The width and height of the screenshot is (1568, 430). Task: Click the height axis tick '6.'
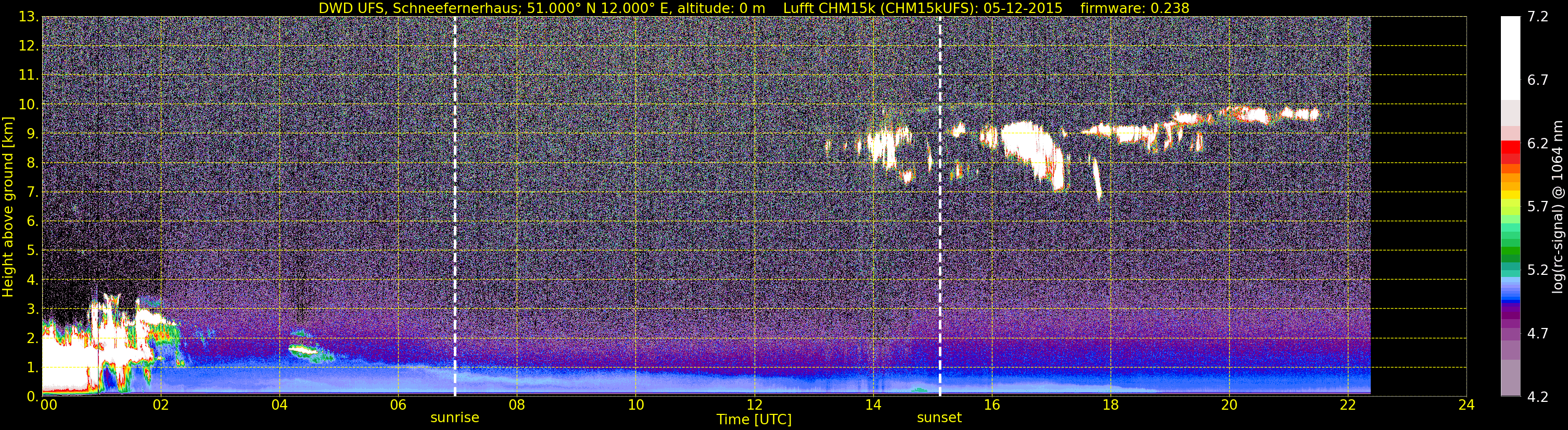(x=32, y=222)
